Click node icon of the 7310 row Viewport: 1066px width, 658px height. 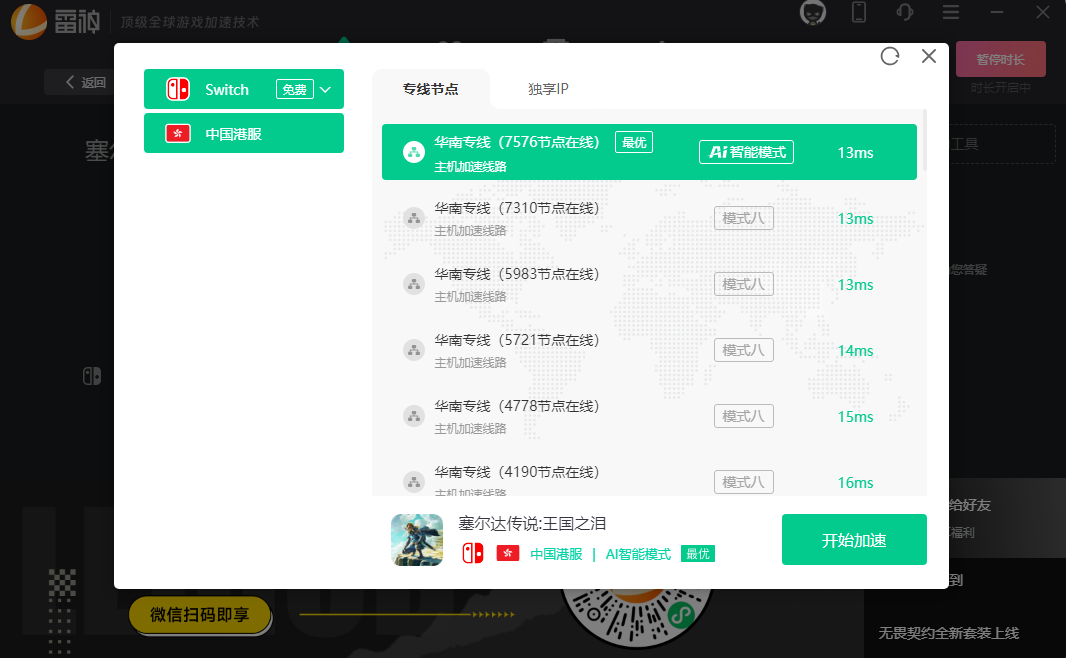(x=413, y=218)
